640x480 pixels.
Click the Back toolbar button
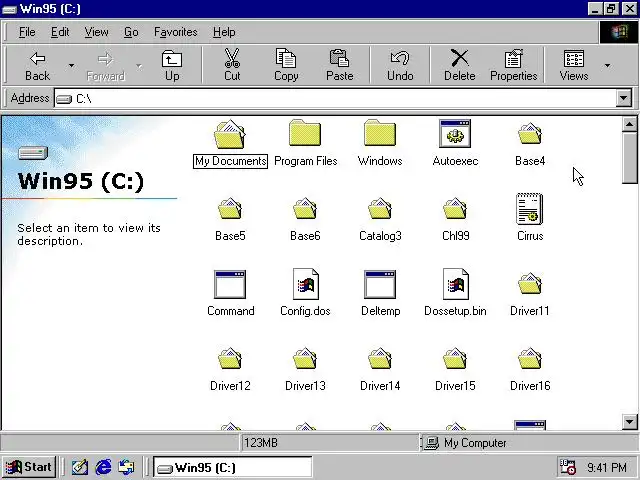[37, 65]
